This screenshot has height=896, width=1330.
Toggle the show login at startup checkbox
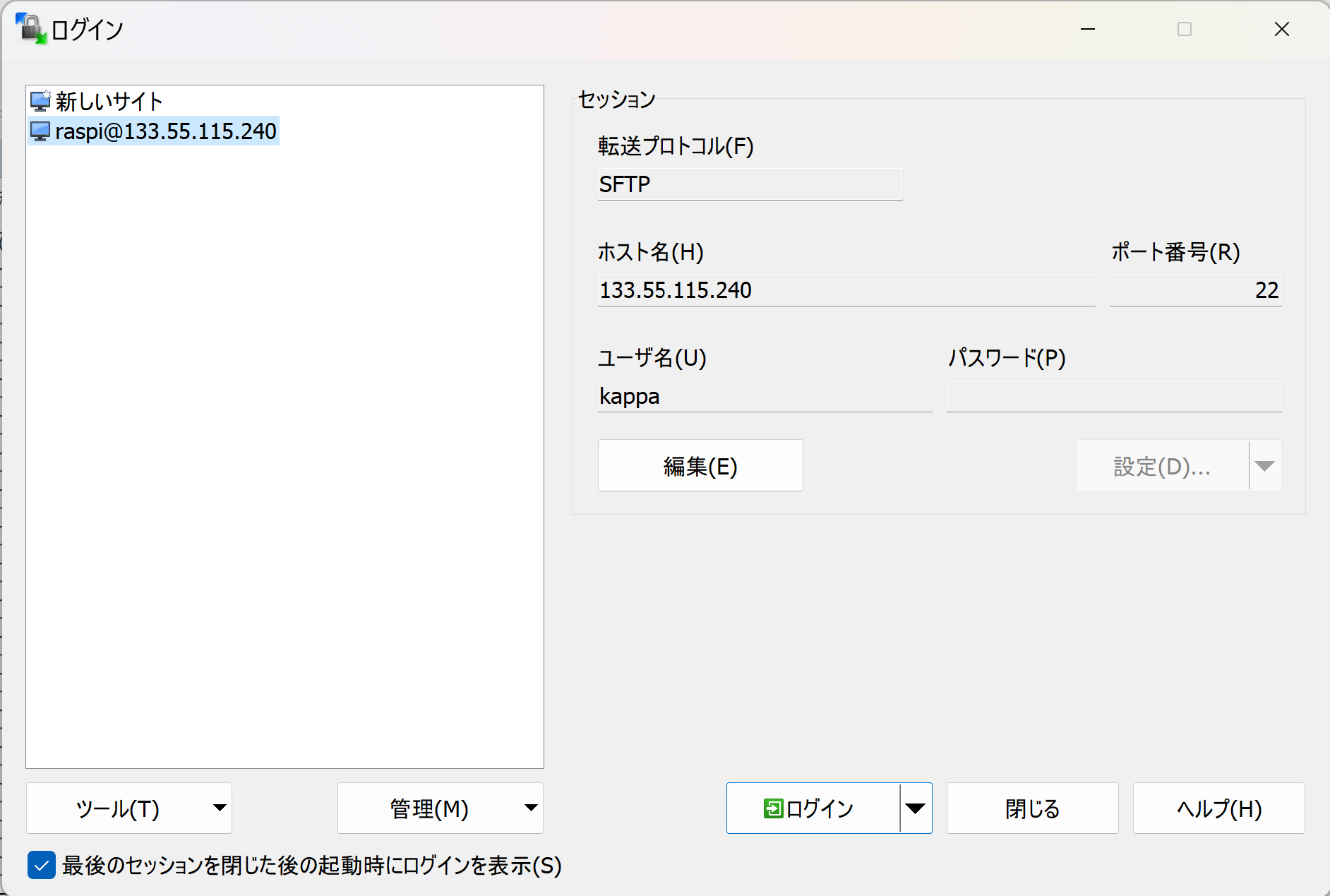pos(42,865)
